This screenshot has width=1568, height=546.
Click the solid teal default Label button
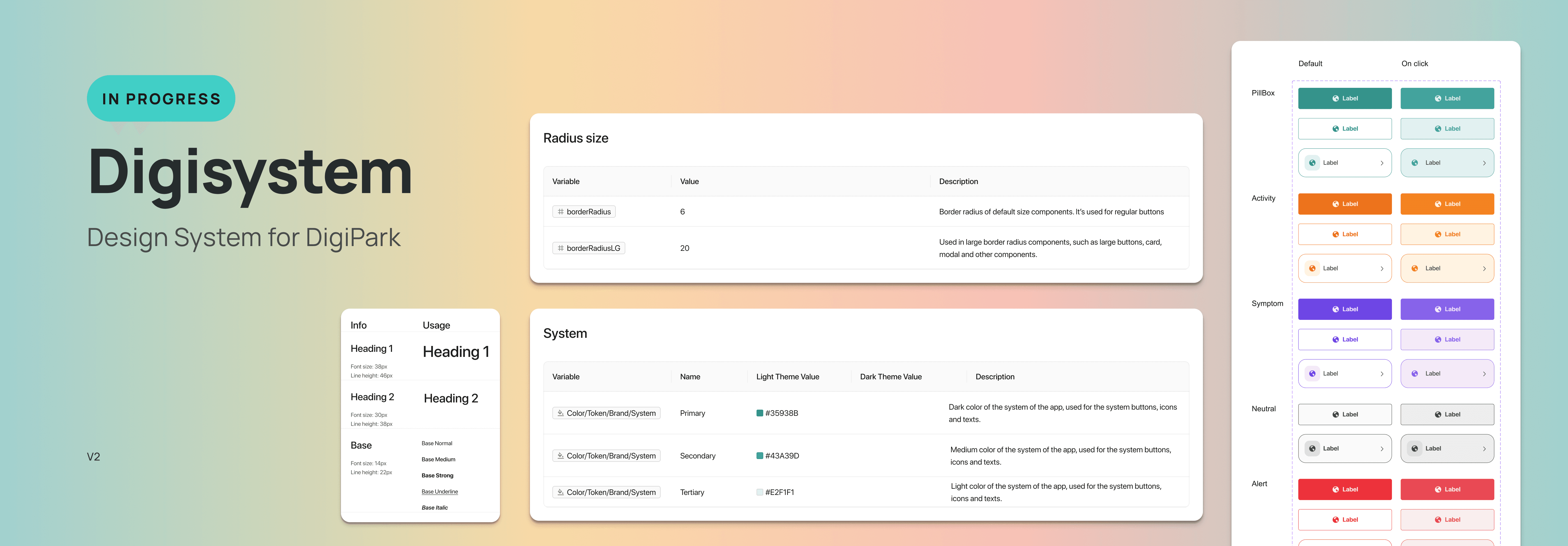coord(1345,98)
